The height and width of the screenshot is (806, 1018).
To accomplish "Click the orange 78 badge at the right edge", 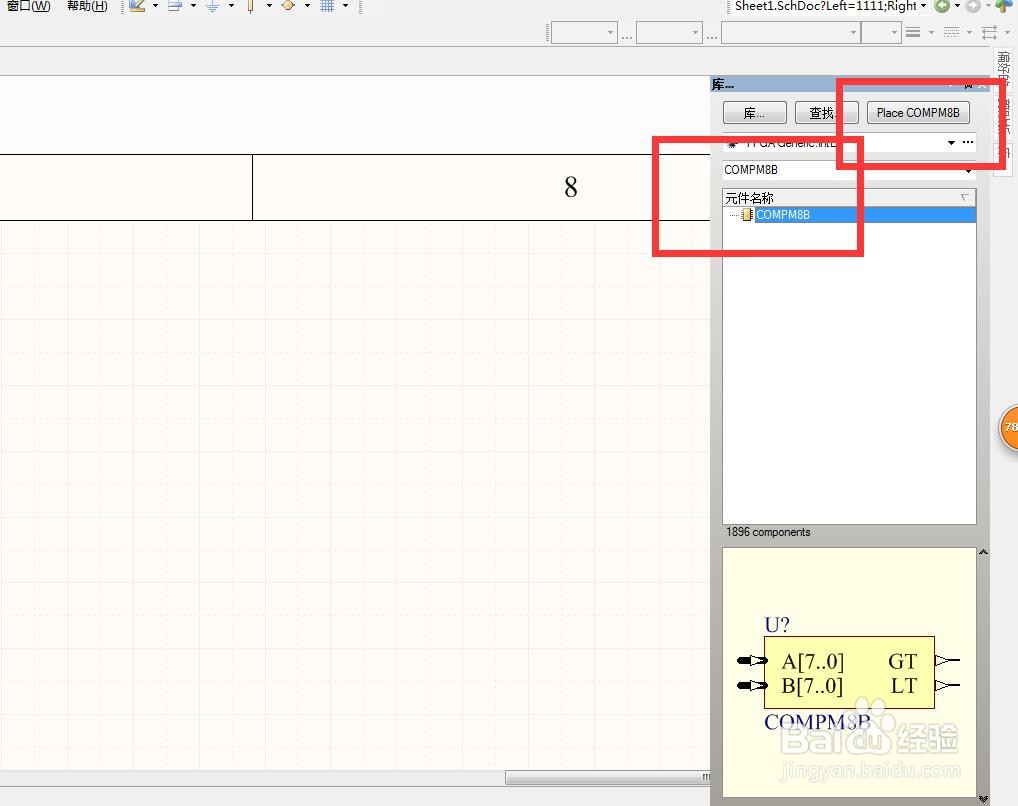I will pyautogui.click(x=1008, y=427).
